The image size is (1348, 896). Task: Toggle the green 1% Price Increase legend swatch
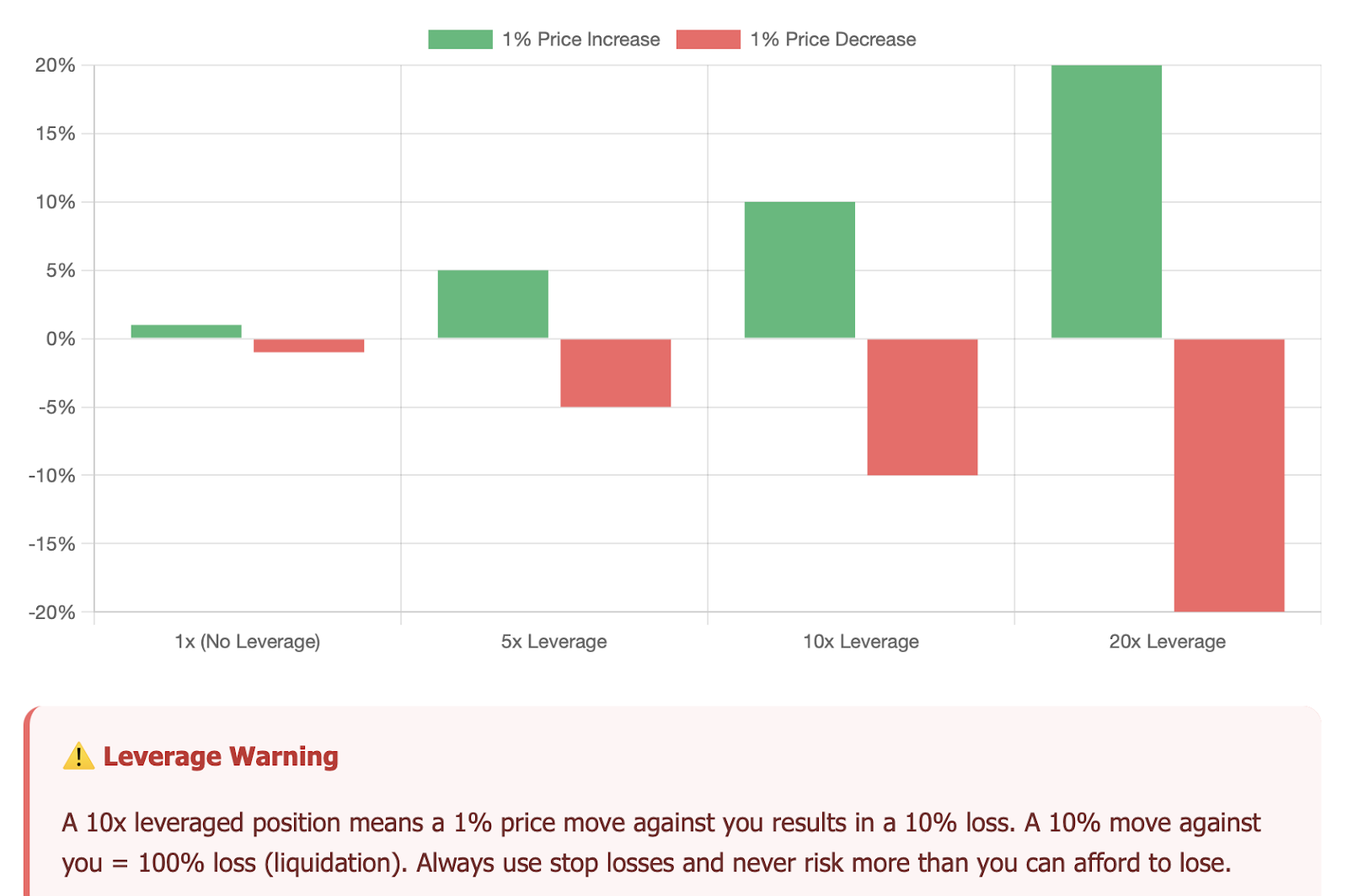[460, 40]
